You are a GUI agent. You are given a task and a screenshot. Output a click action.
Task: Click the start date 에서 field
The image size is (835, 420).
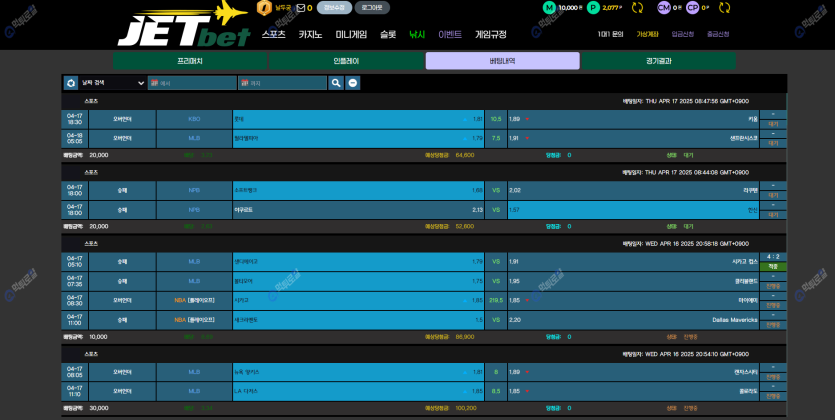coord(192,83)
